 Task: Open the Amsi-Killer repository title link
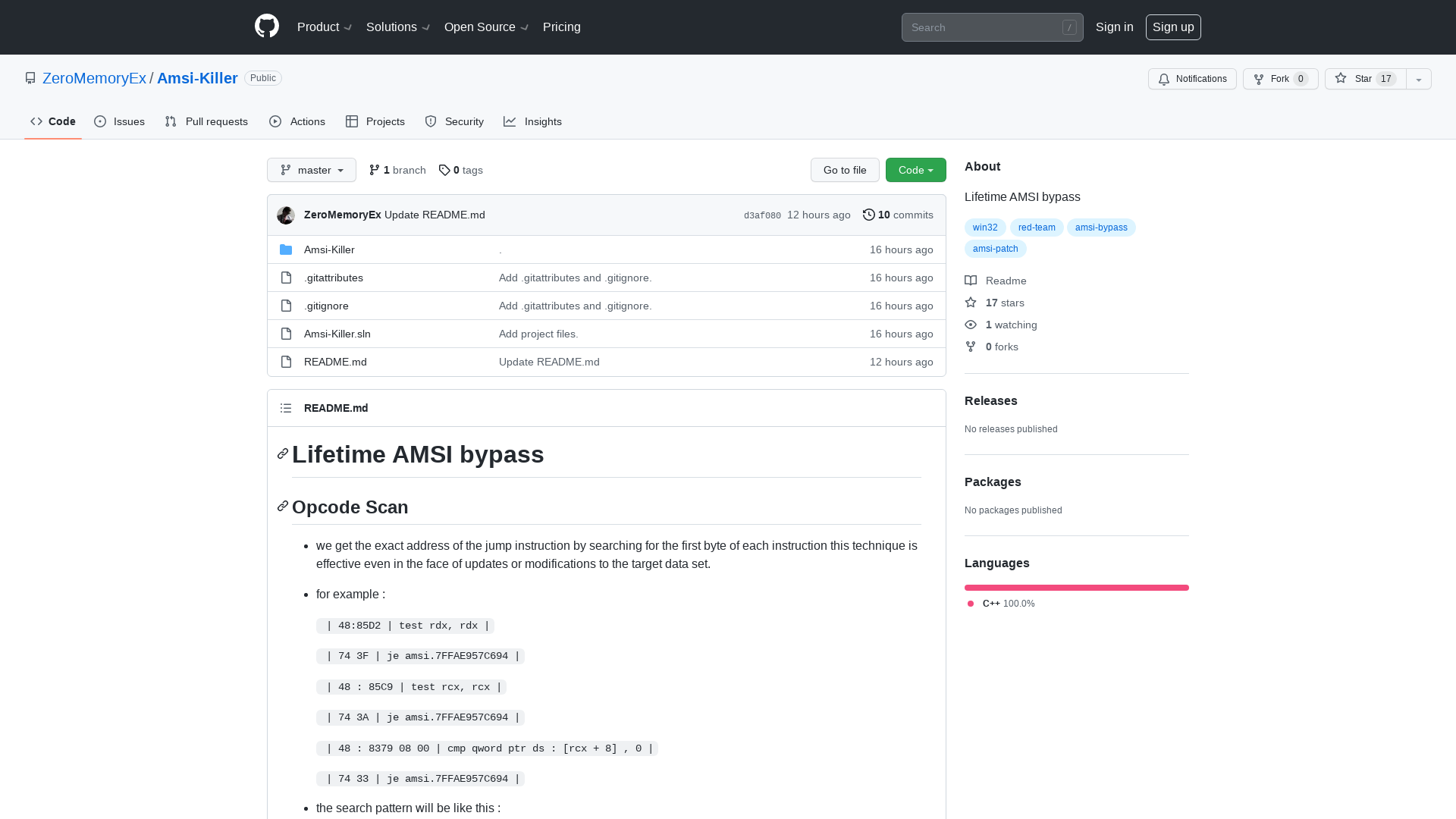[x=197, y=78]
